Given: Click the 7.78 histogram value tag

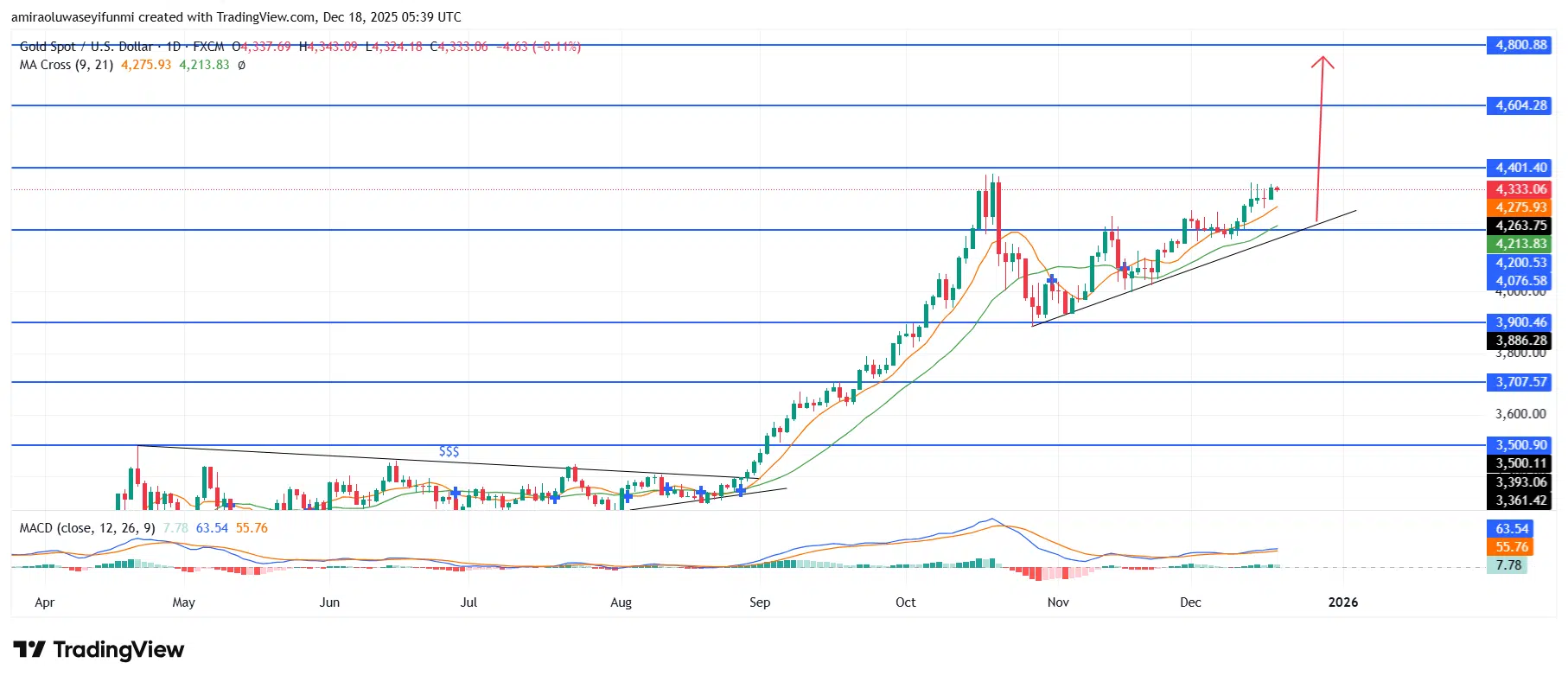Looking at the screenshot, I should 1508,565.
